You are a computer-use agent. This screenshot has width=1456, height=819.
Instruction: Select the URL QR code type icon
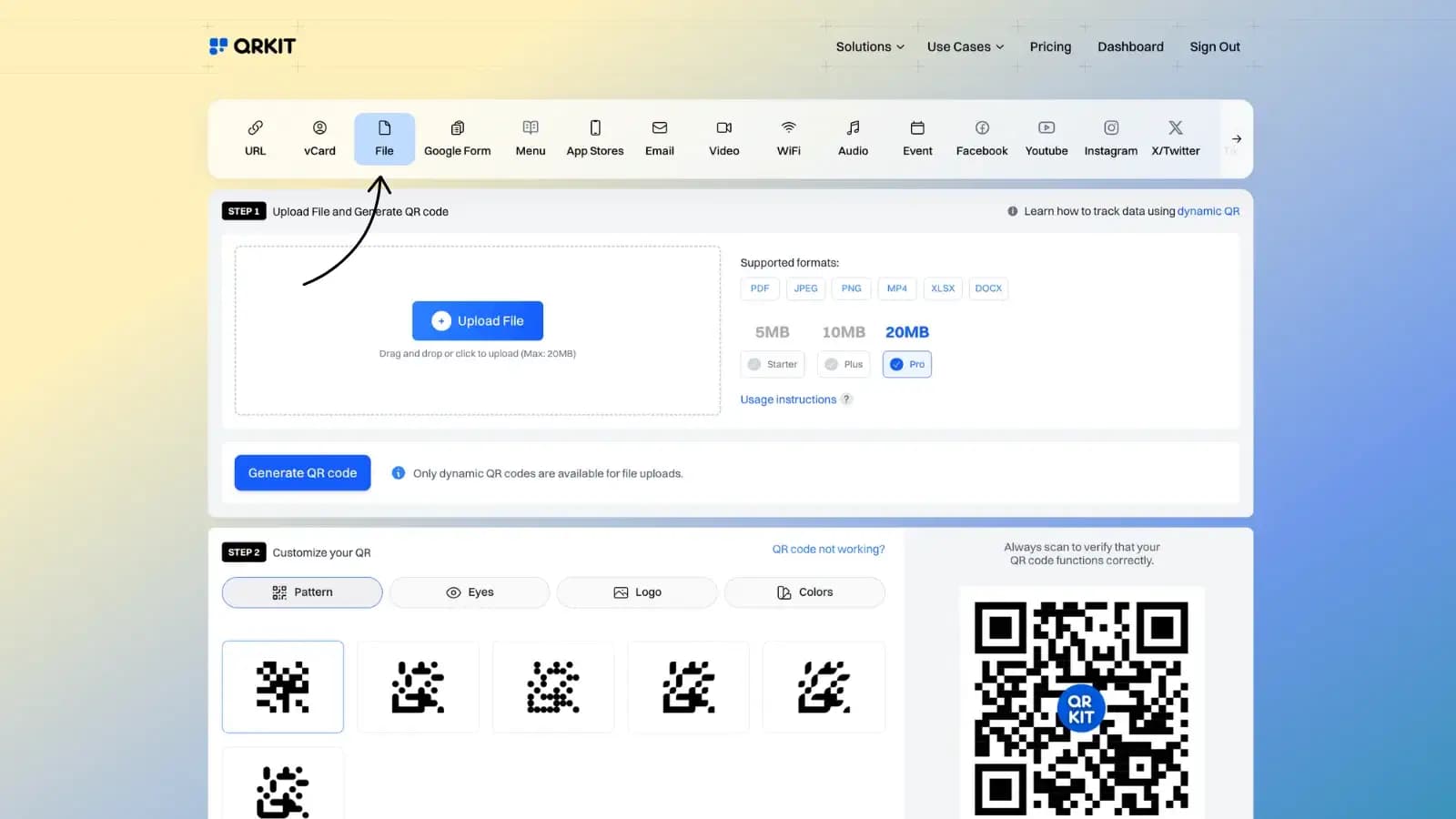[255, 137]
